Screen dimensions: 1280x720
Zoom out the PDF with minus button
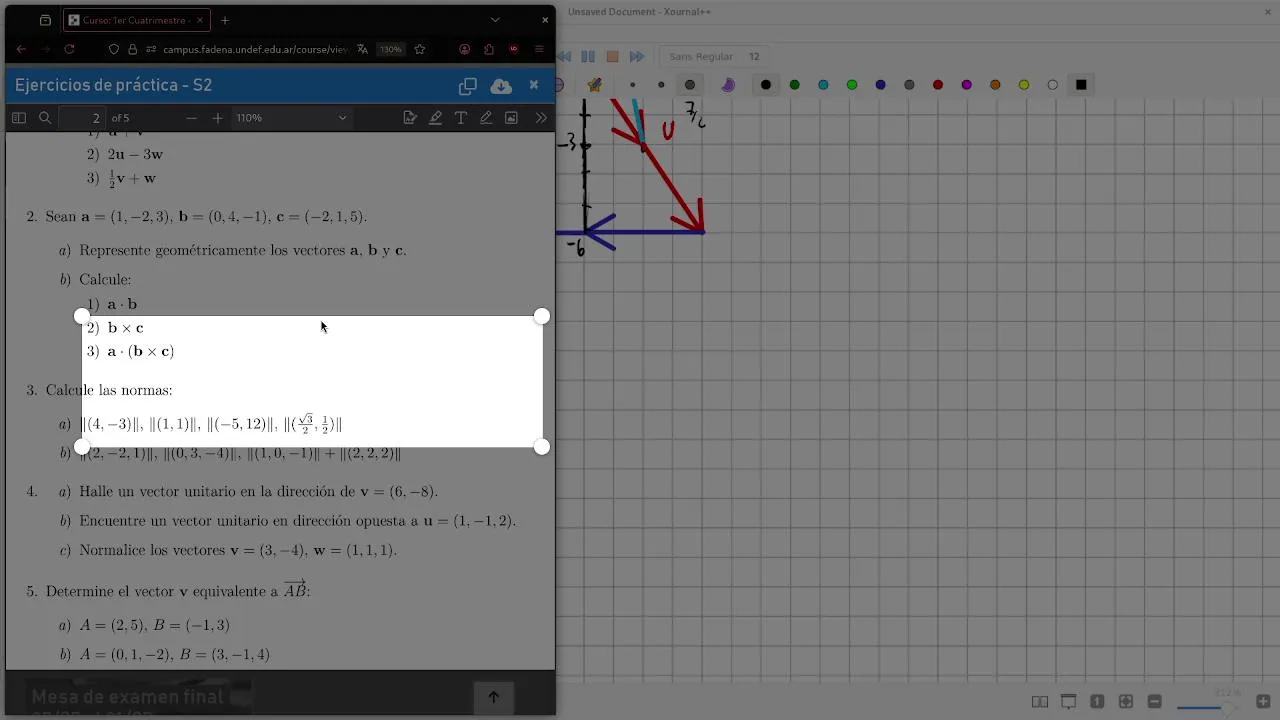tap(191, 118)
